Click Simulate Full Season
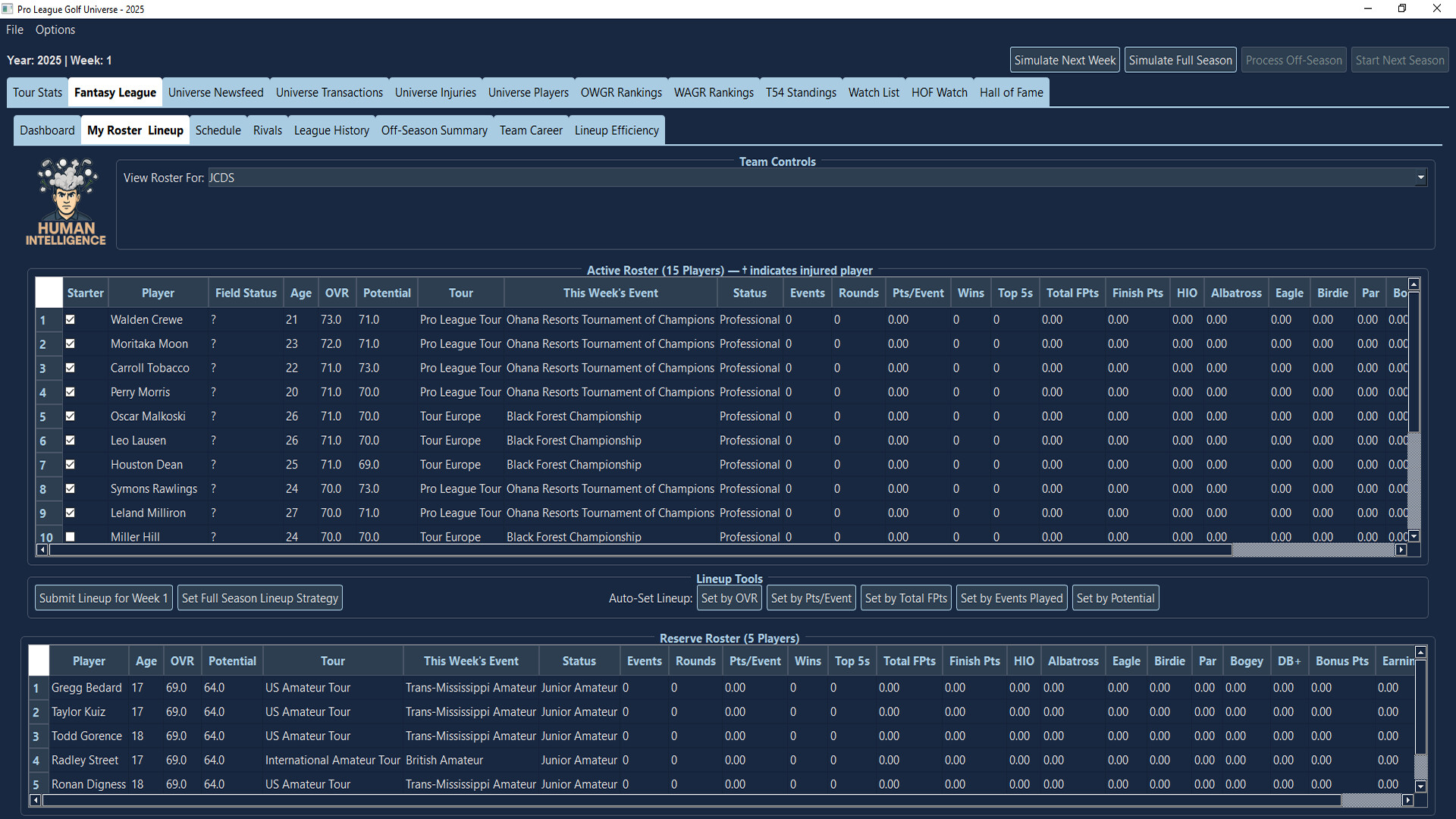The image size is (1456, 819). (1180, 59)
